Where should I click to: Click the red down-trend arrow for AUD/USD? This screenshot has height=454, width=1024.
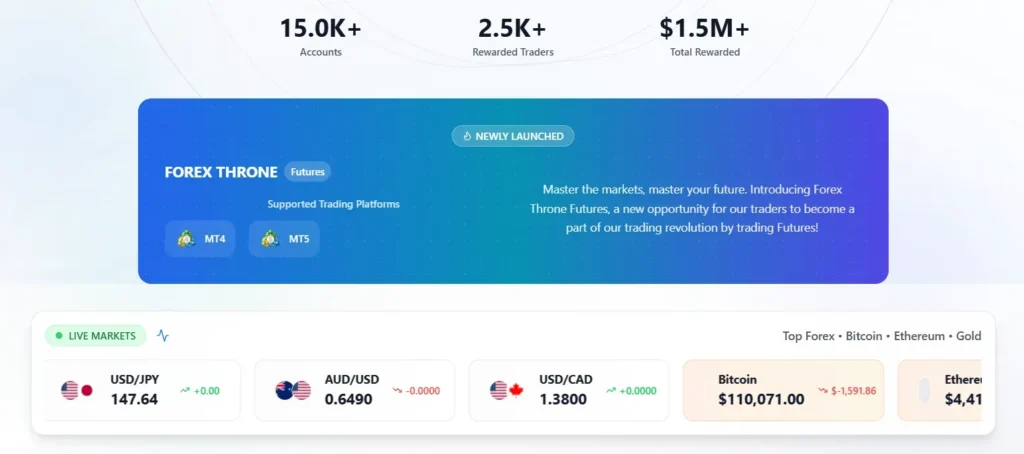click(397, 391)
